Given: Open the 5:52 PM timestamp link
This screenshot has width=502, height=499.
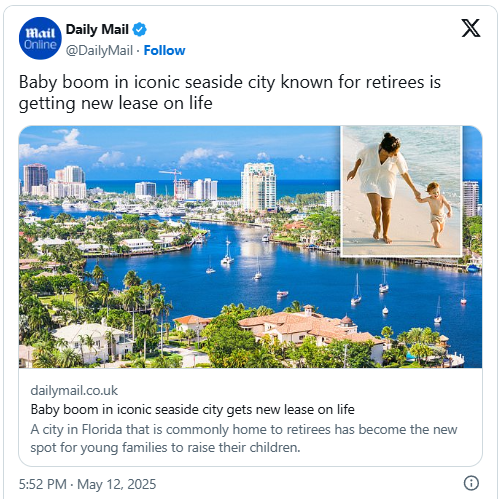Looking at the screenshot, I should click(x=43, y=484).
